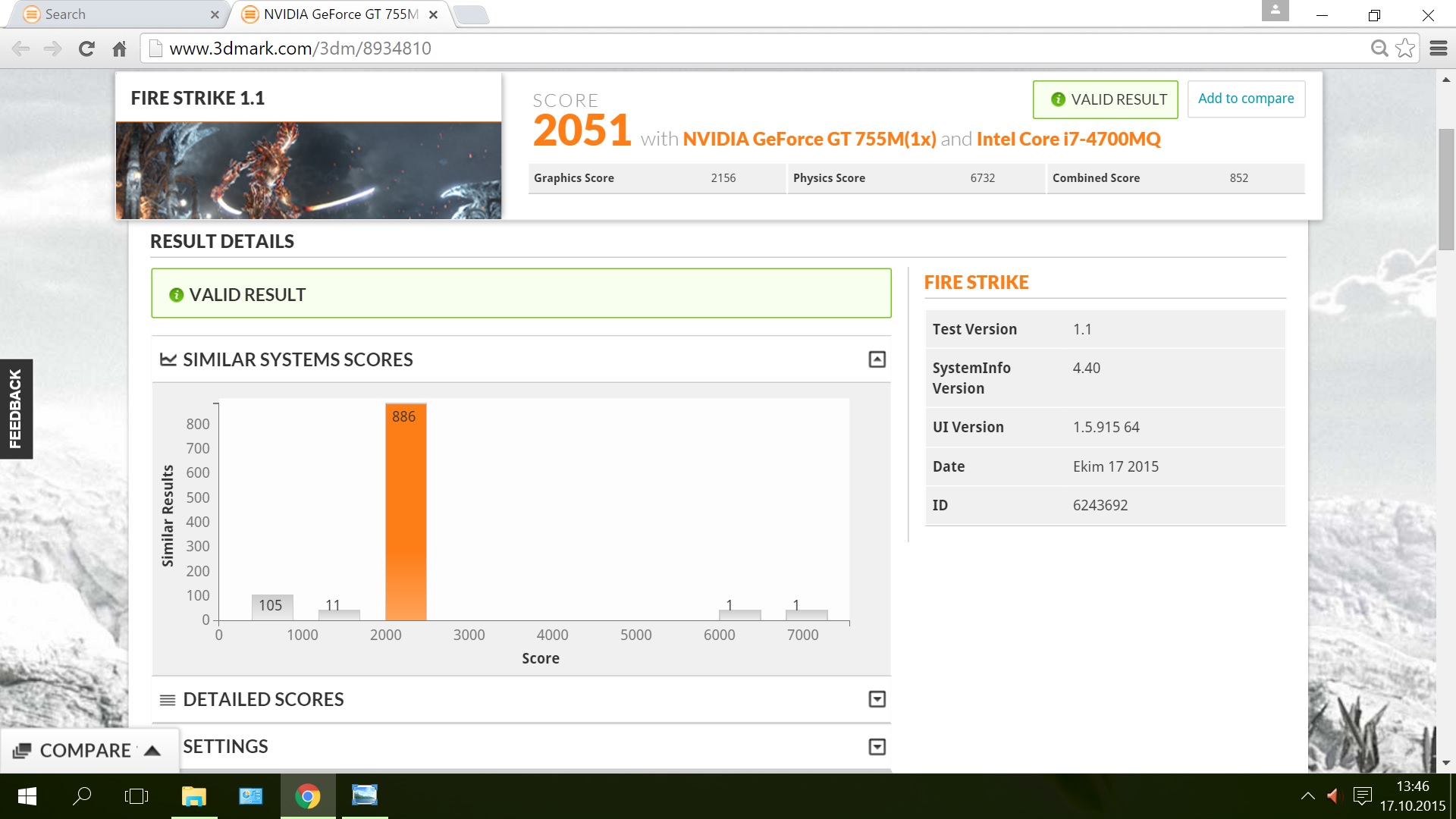The width and height of the screenshot is (1456, 819).
Task: Click the VALID RESULT button near score
Action: pos(1105,99)
